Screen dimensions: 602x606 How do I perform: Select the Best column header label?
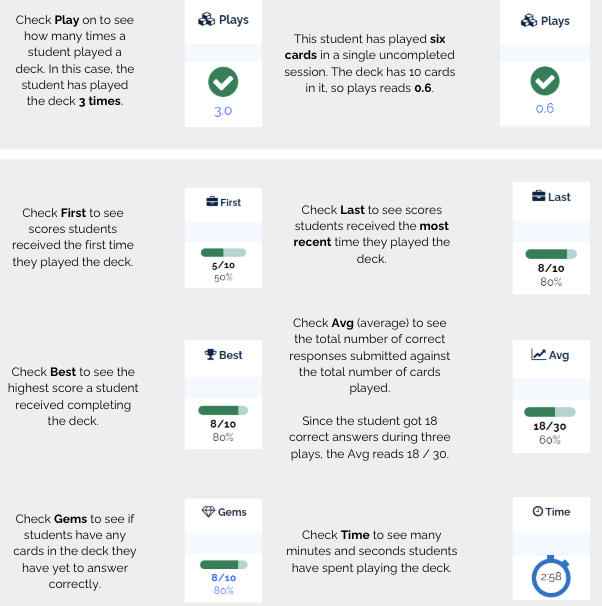[x=231, y=355]
